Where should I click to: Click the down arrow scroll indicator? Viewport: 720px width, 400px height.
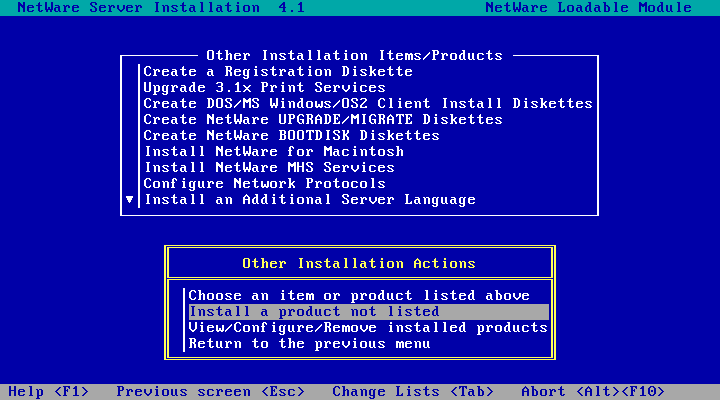129,200
